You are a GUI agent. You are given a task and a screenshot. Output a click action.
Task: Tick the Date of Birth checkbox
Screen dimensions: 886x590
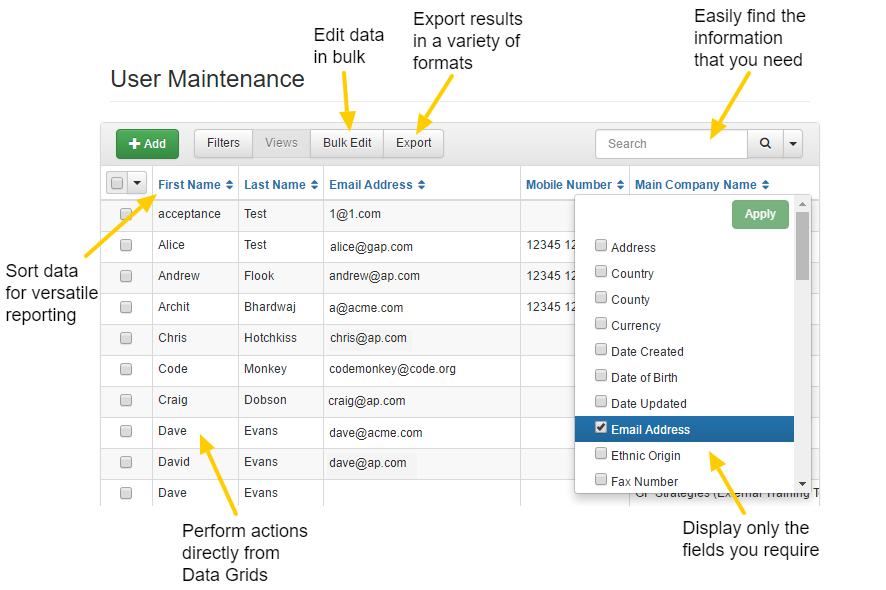click(601, 376)
